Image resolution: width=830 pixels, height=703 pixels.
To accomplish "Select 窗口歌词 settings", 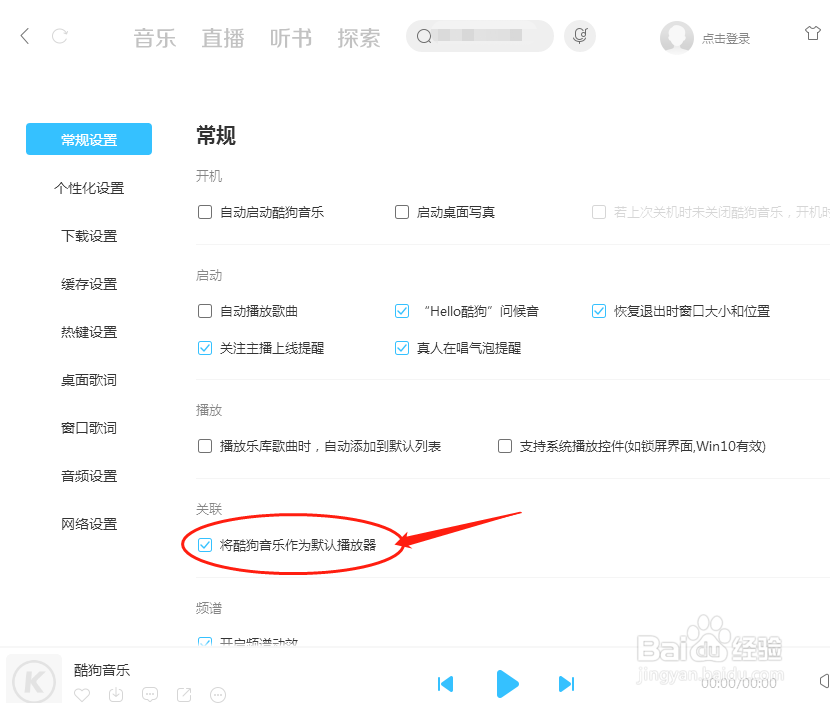I will pos(89,428).
